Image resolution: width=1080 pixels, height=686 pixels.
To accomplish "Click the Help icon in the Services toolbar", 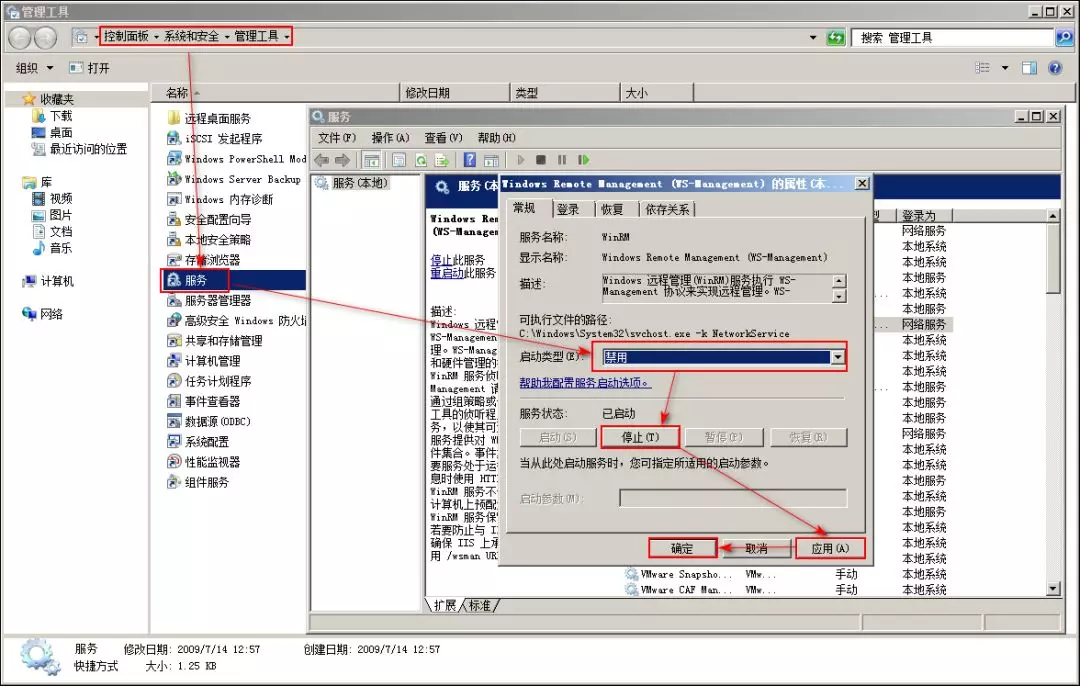I will point(470,160).
